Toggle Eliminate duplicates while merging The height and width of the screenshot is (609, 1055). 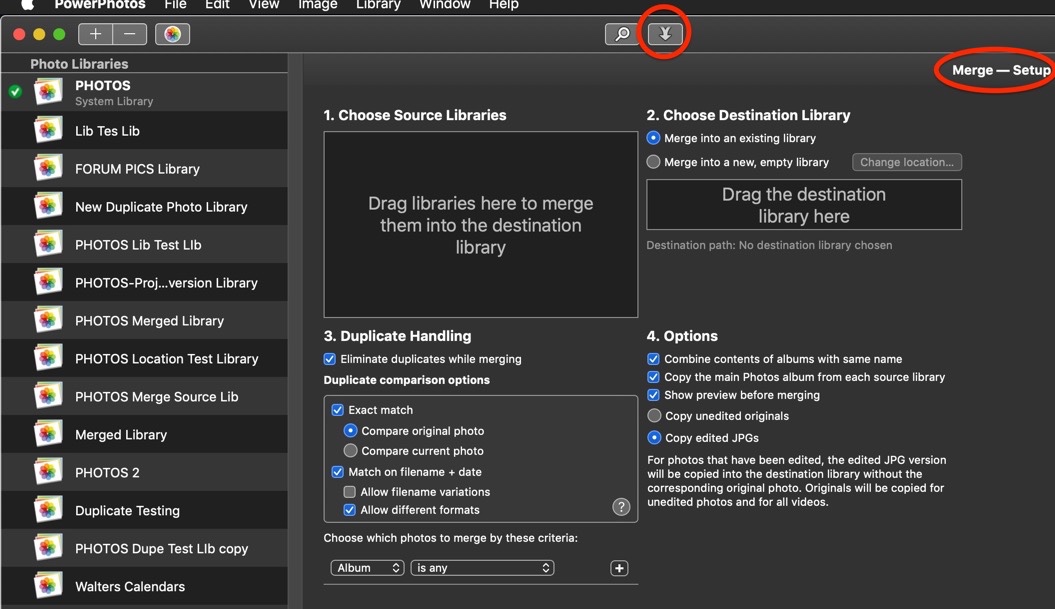pos(330,359)
